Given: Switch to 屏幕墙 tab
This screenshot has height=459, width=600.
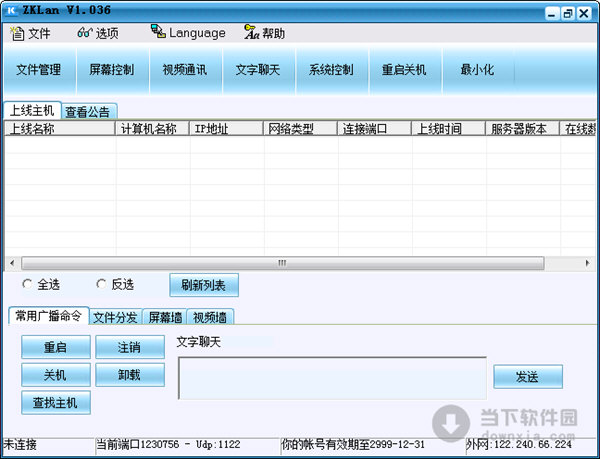Looking at the screenshot, I should [x=165, y=317].
